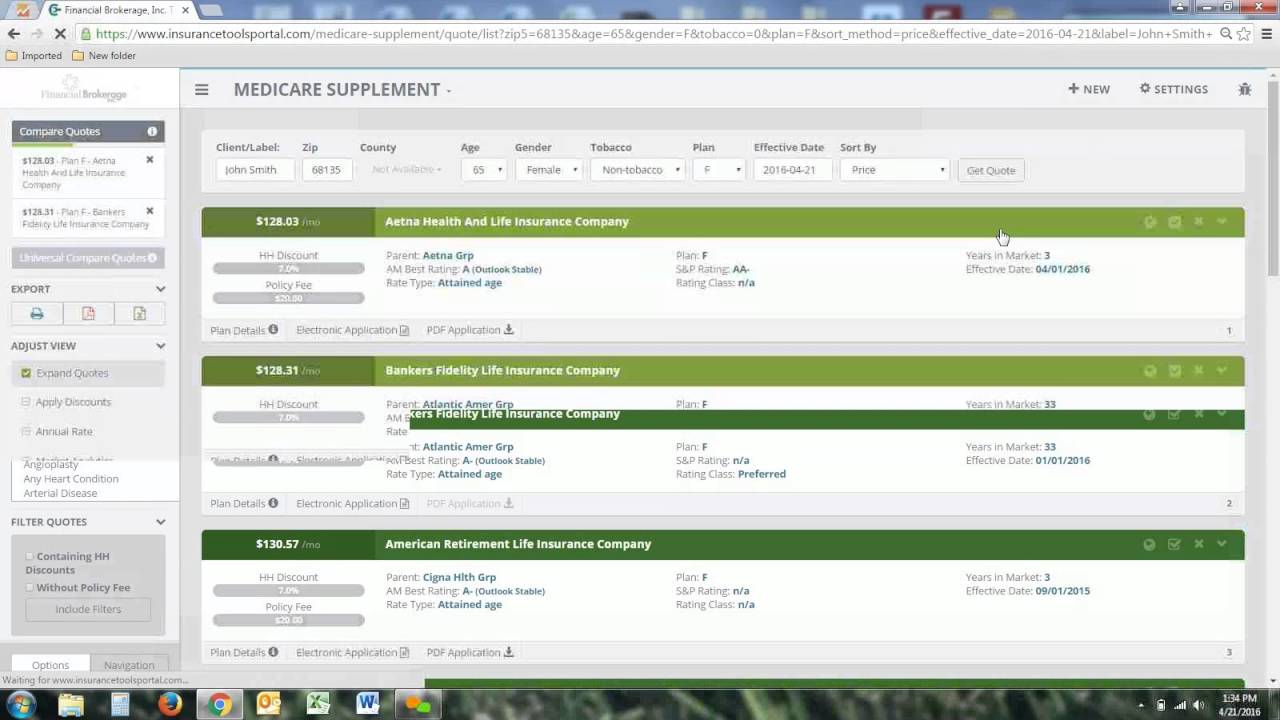Dismiss the American Retirement quote with its X
This screenshot has height=720, width=1280.
coord(1198,544)
